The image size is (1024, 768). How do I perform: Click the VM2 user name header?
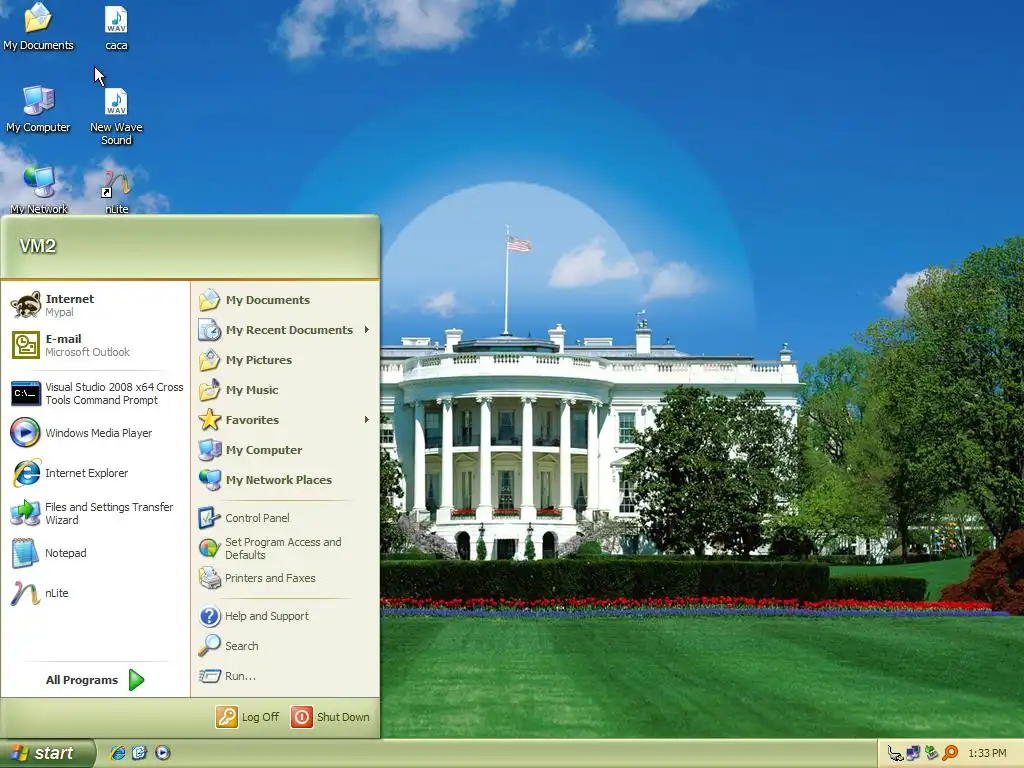tap(37, 246)
